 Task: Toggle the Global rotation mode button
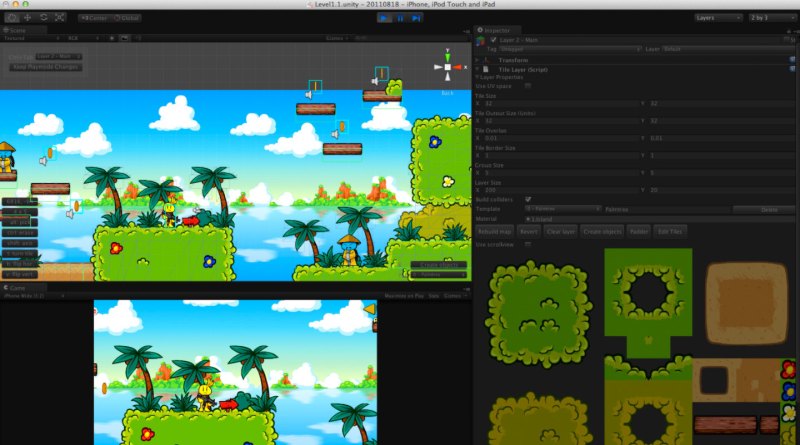click(x=127, y=18)
